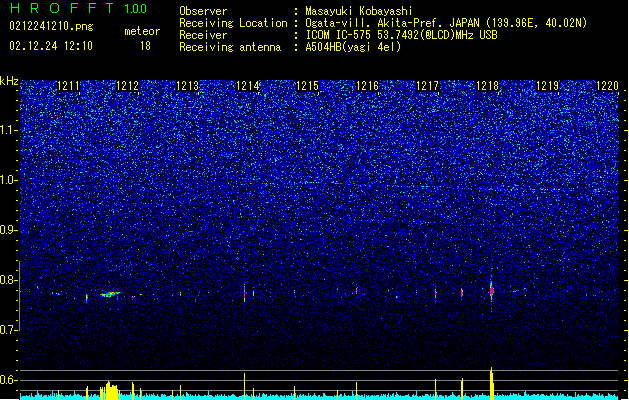Click the 1220 time marker
This screenshot has height=400, width=629.
[x=607, y=86]
